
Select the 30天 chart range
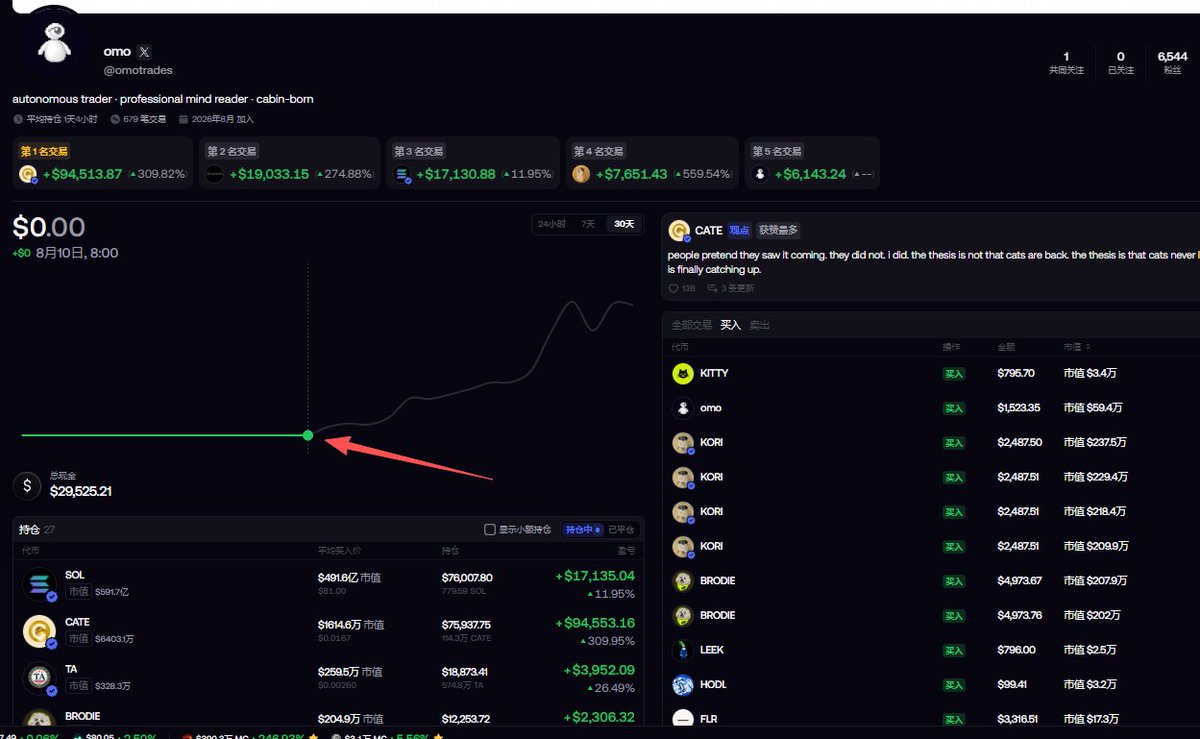click(624, 224)
